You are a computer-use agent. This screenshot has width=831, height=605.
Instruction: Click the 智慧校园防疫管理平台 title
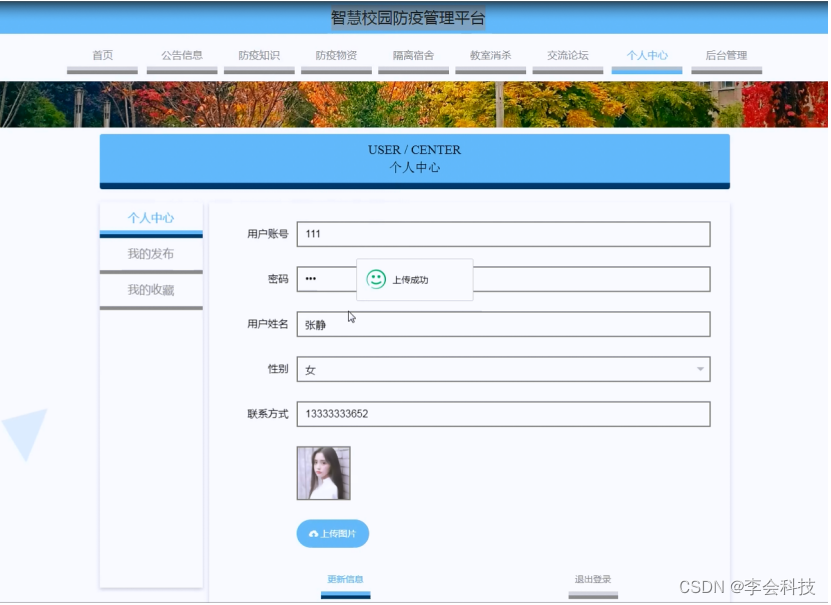pyautogui.click(x=408, y=18)
